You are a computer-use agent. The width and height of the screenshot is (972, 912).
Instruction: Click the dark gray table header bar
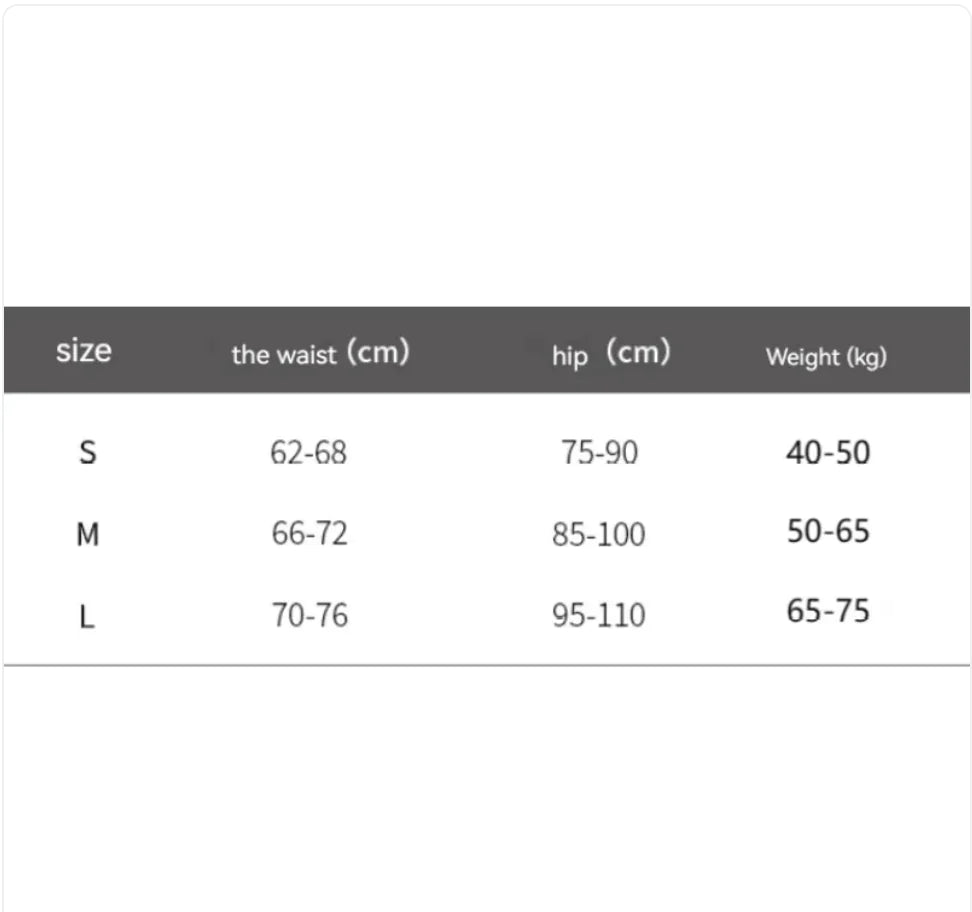[x=487, y=349]
